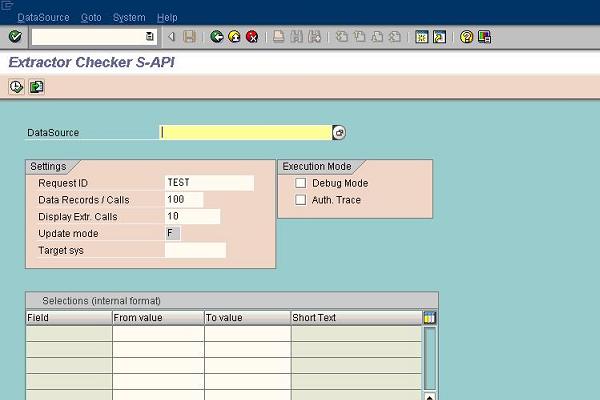Viewport: 600px width, 400px height.
Task: Click the Request ID field containing TEST
Action: (209, 183)
